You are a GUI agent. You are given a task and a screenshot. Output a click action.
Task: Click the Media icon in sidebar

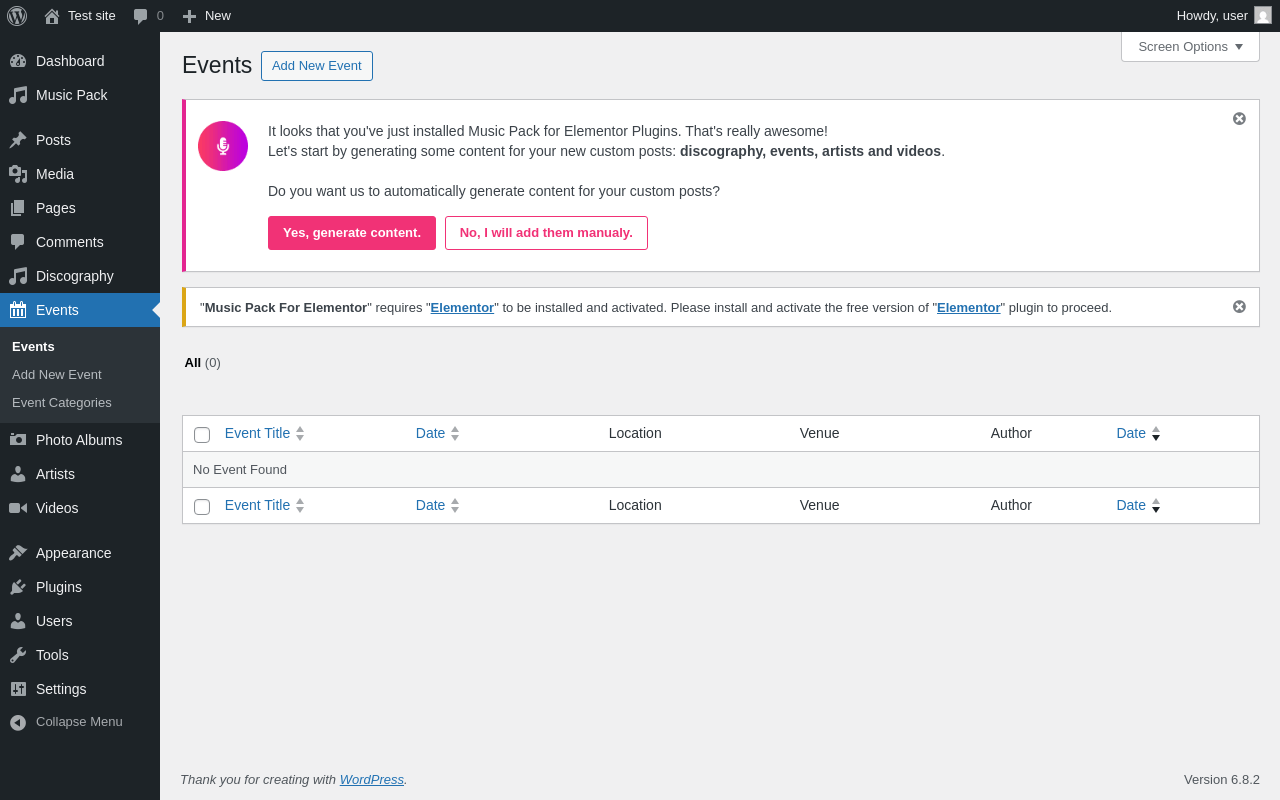click(18, 174)
